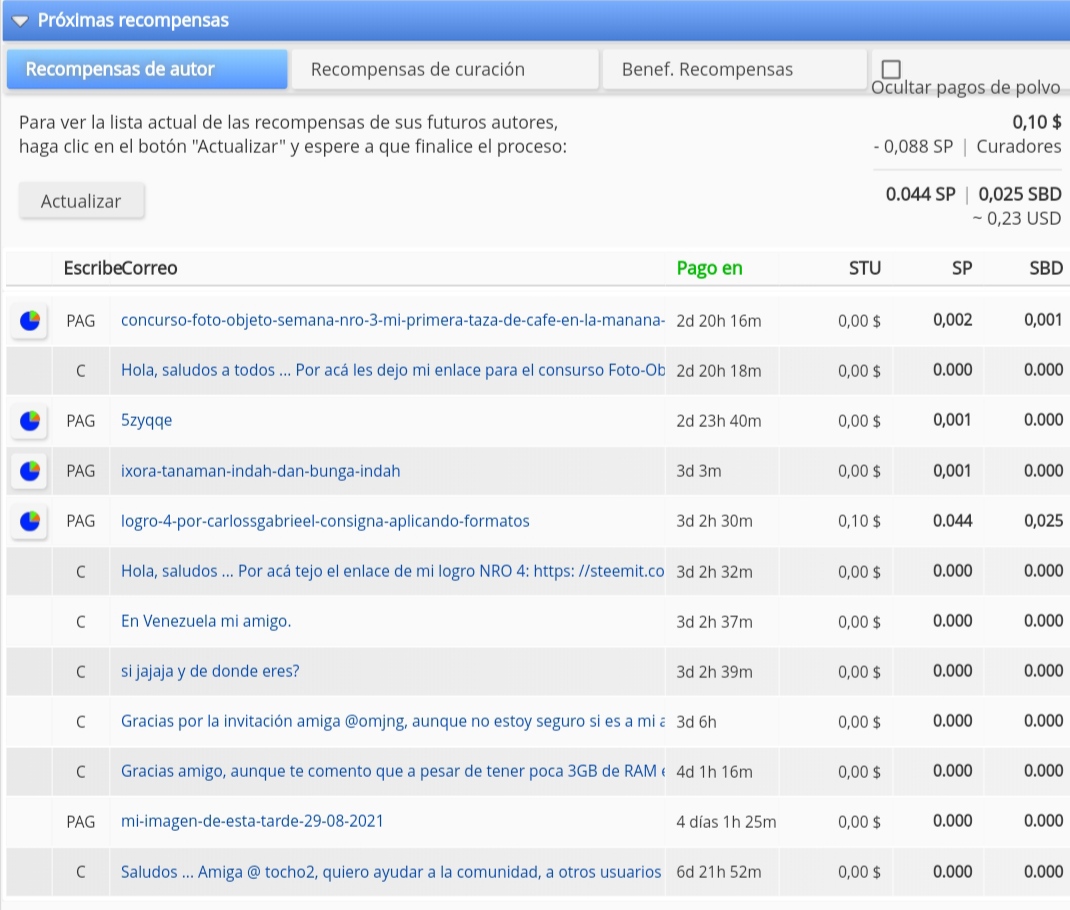Image resolution: width=1070 pixels, height=910 pixels.
Task: Open the 5zyqqe post link
Action: point(146,421)
